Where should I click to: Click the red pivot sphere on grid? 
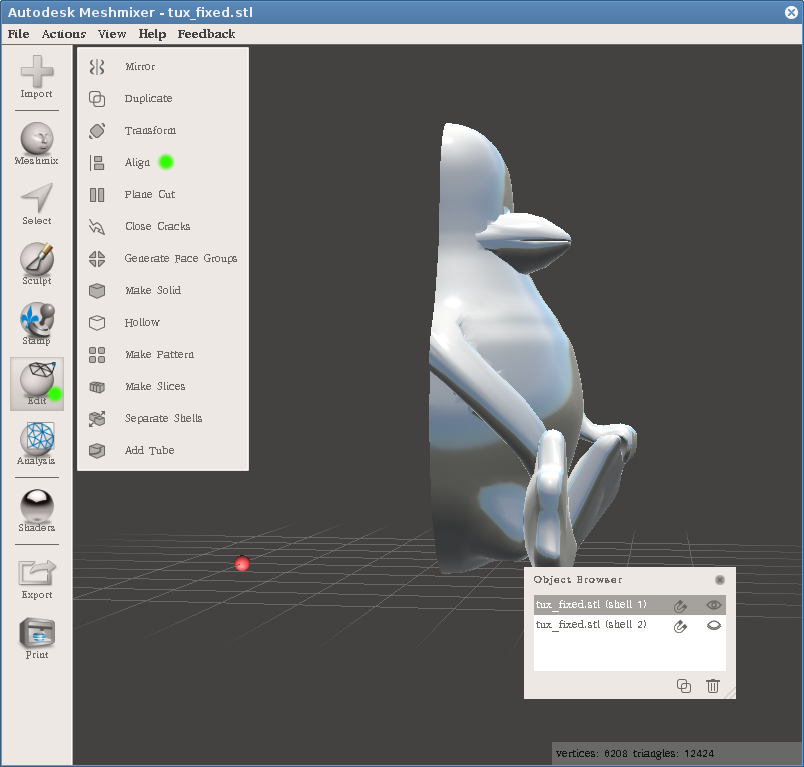click(242, 563)
